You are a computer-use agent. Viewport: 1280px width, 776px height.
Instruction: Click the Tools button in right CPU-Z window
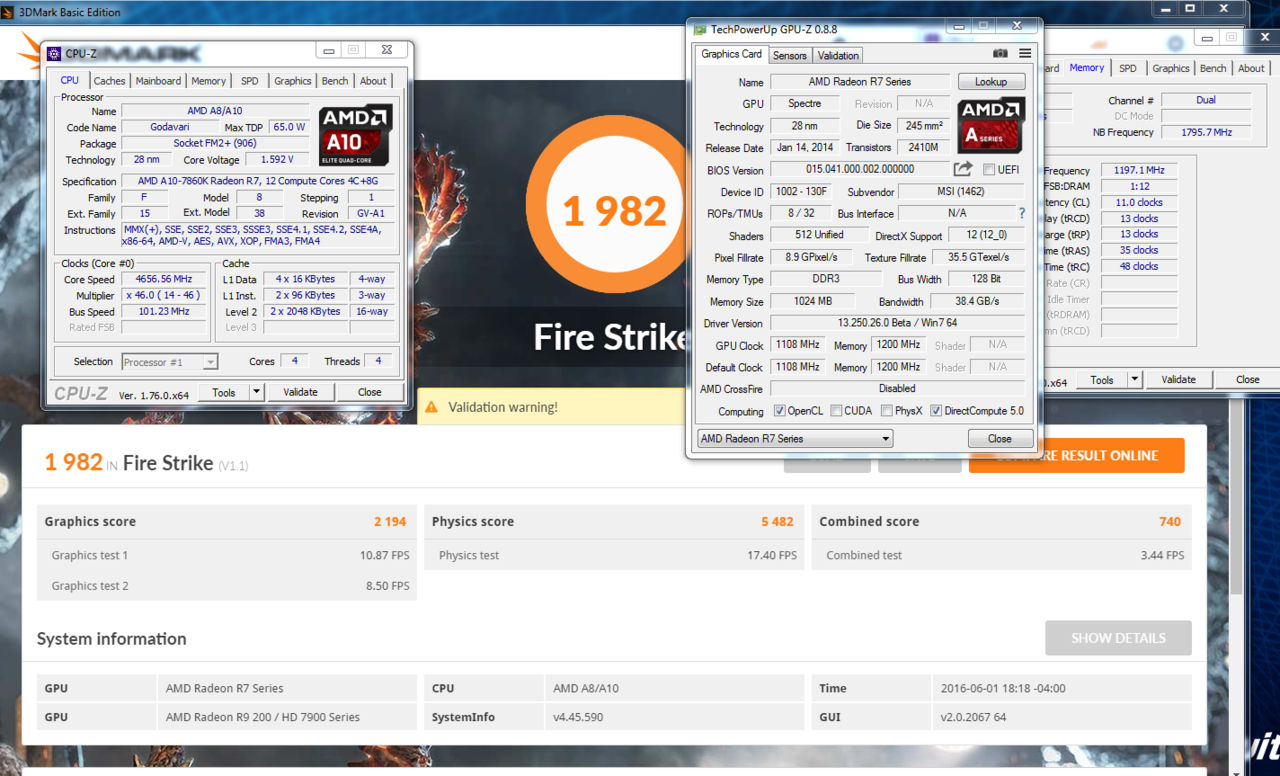1102,379
